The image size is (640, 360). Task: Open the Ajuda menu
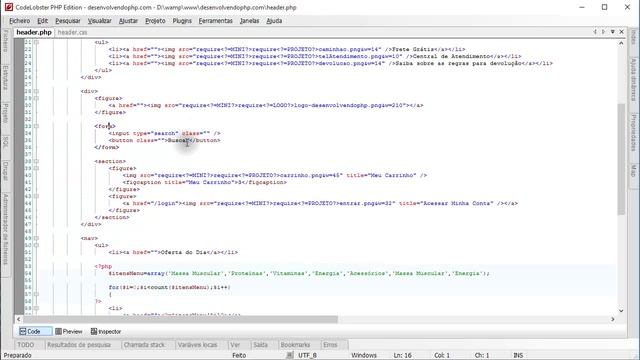tap(274, 21)
